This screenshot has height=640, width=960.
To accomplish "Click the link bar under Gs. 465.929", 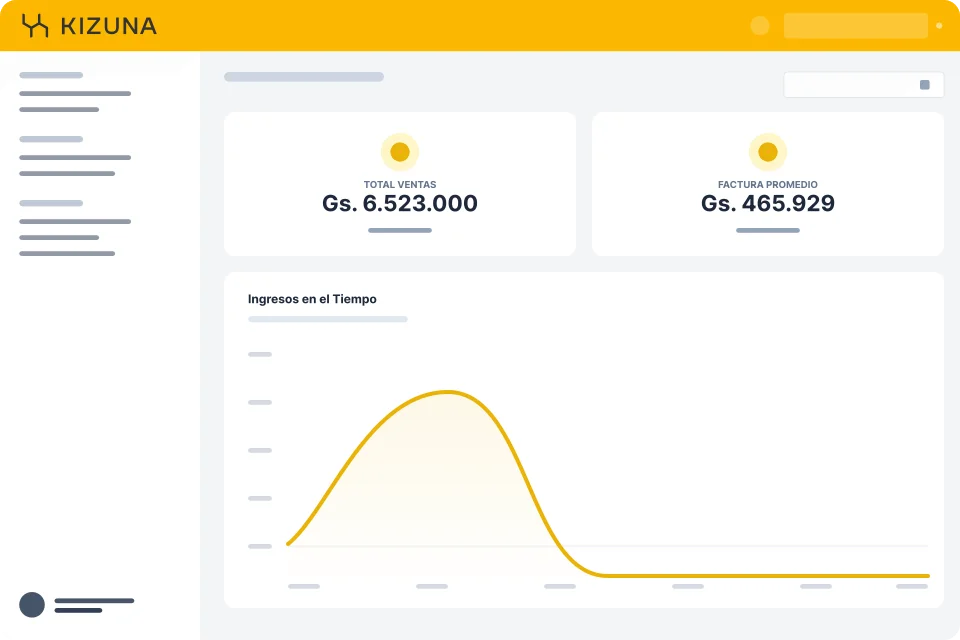I will (768, 230).
